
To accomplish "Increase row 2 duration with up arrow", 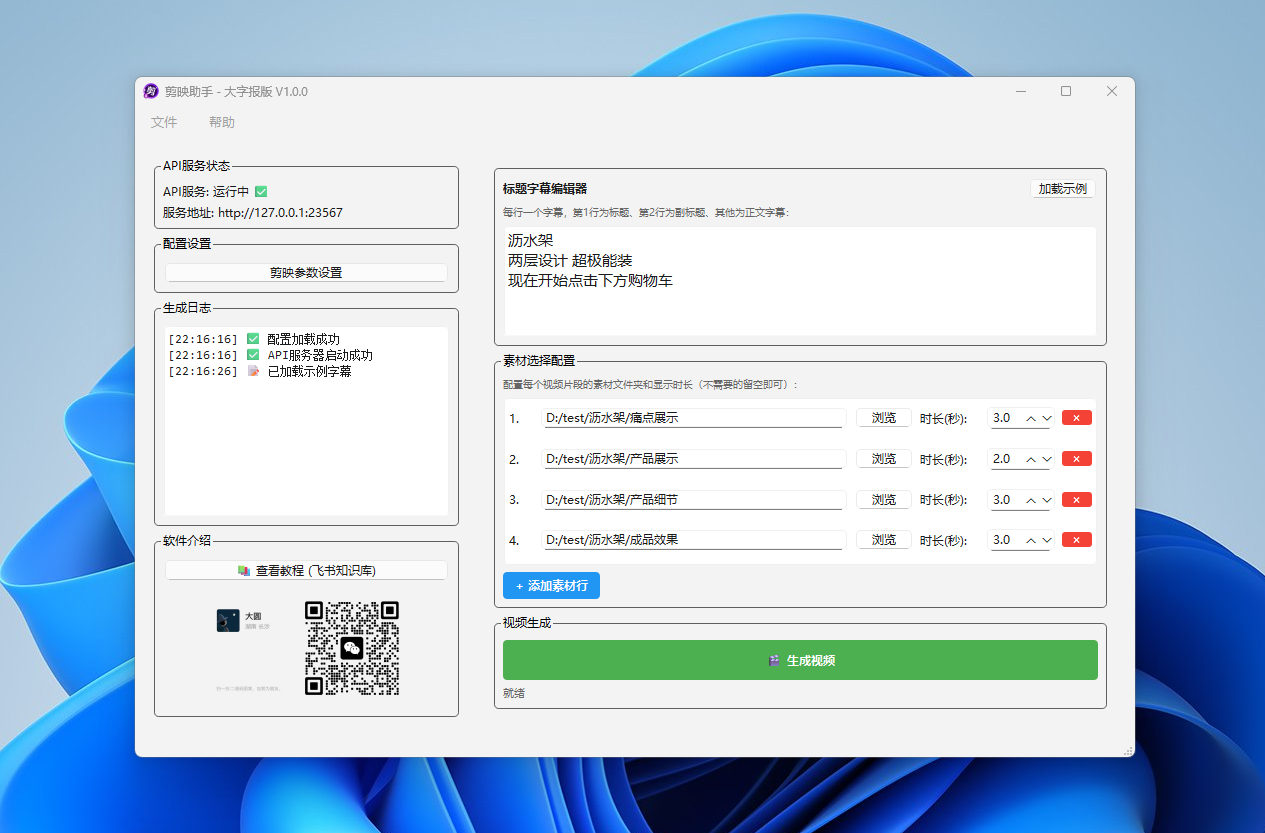I will point(1030,459).
